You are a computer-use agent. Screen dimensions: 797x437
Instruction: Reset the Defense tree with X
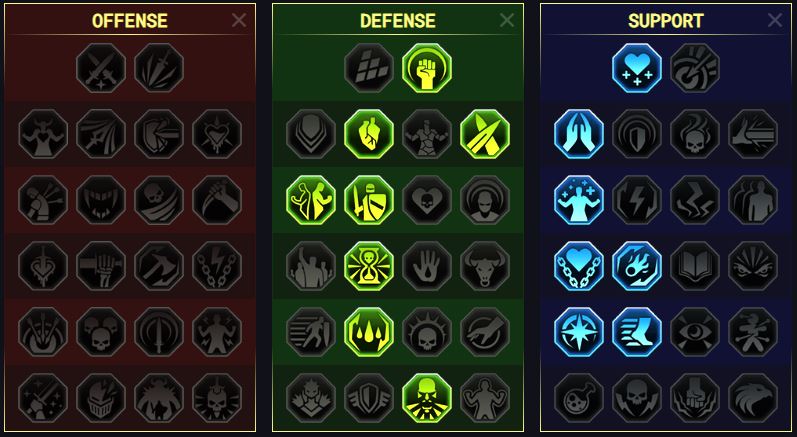(507, 20)
